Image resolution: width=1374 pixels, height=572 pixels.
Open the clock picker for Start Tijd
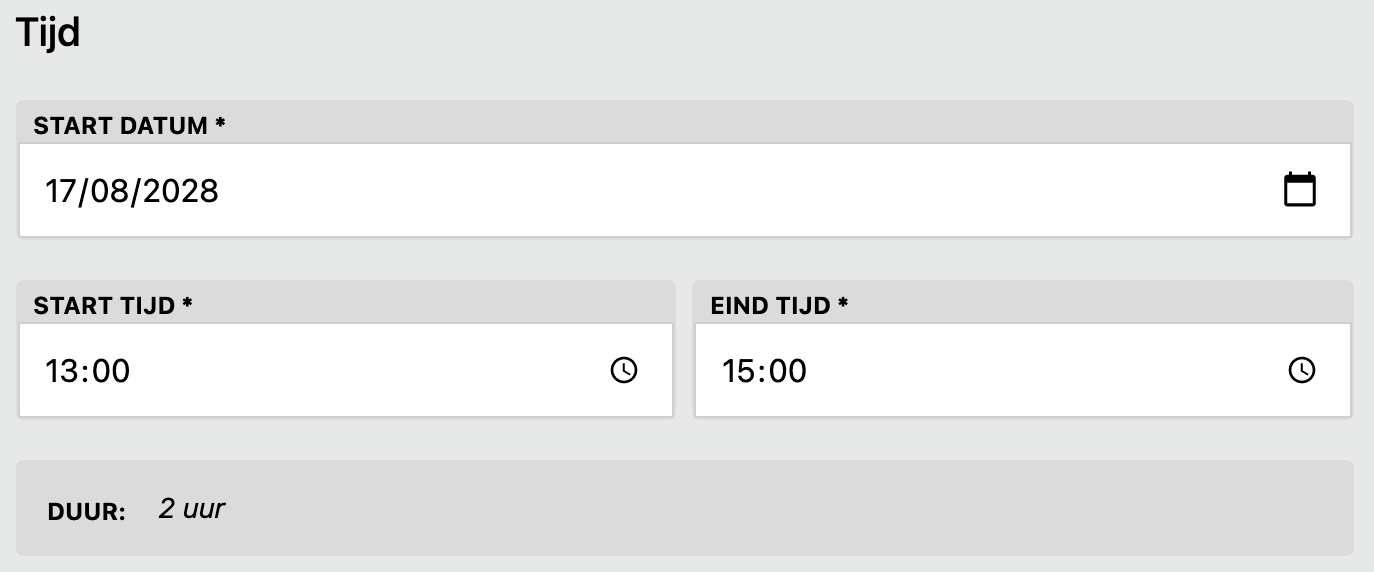[624, 371]
